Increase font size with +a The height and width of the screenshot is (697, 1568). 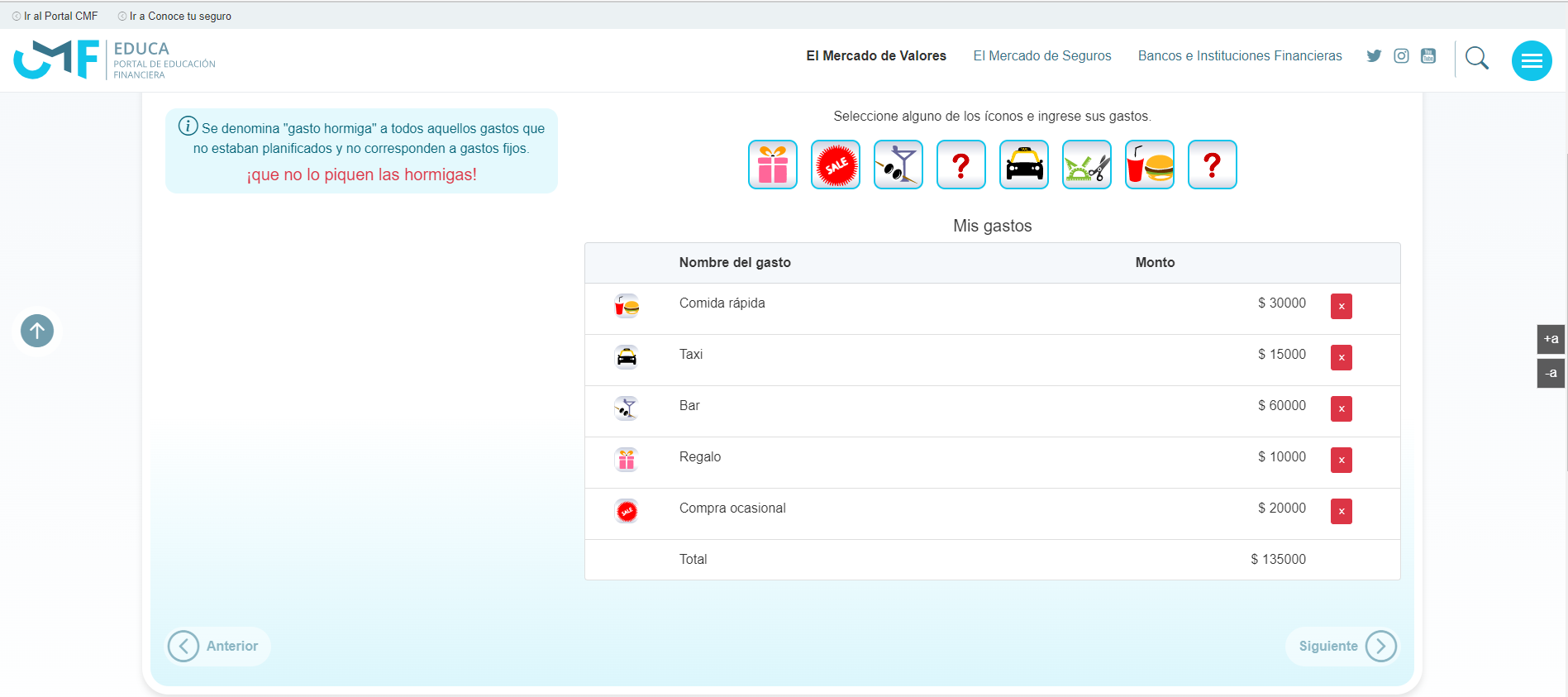(1551, 339)
